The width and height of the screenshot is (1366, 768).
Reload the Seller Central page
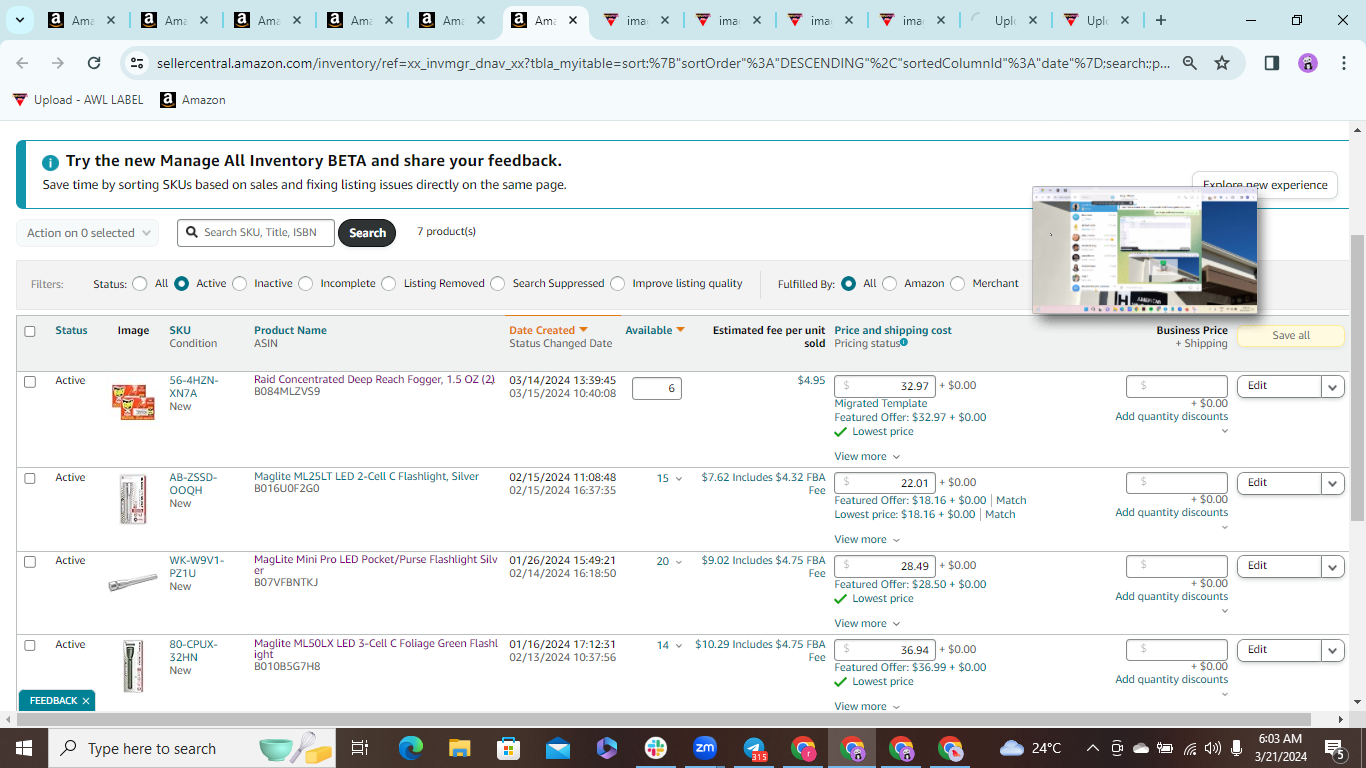tap(94, 63)
